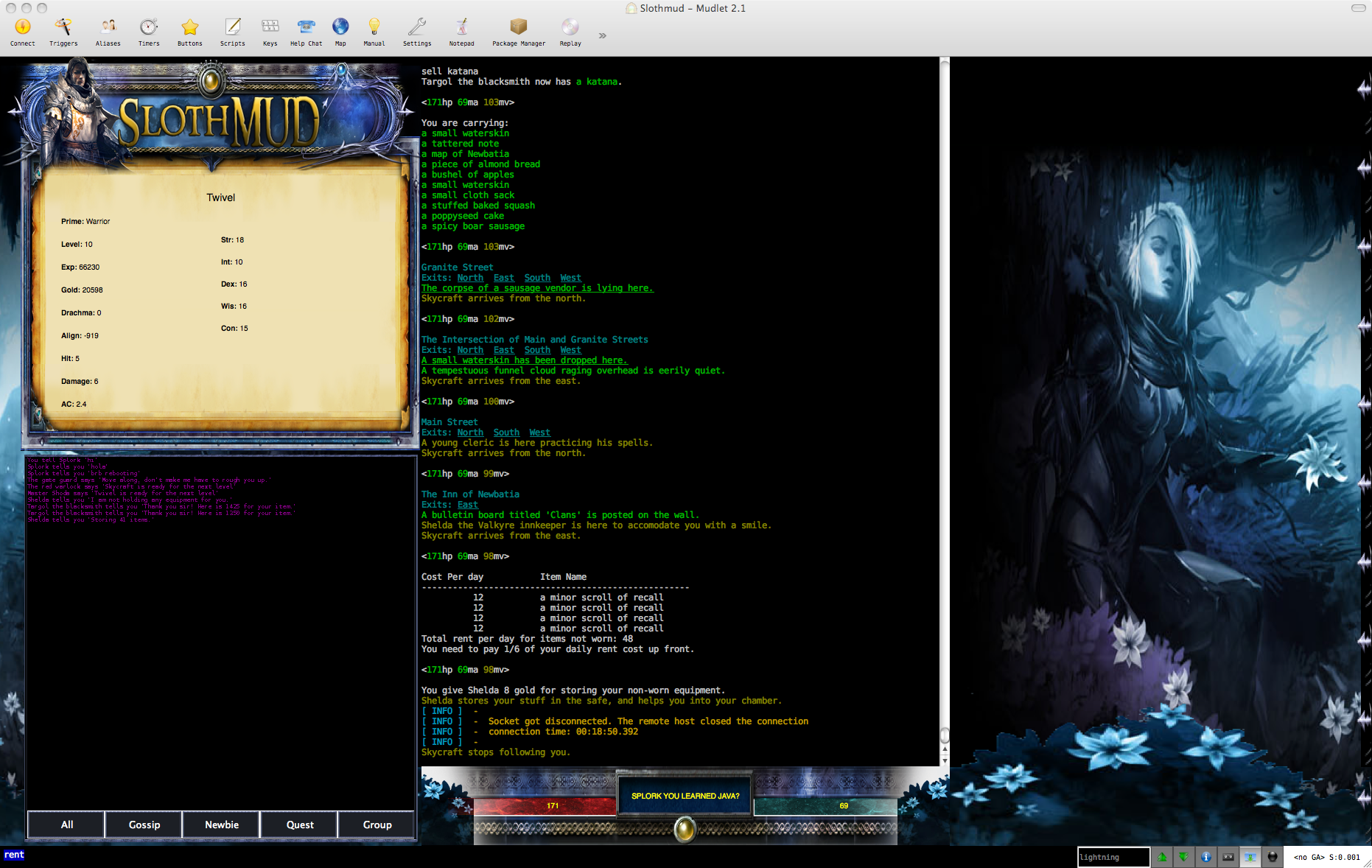The width and height of the screenshot is (1372, 868).
Task: Click 'Align: -919' stat
Action: [x=80, y=336]
